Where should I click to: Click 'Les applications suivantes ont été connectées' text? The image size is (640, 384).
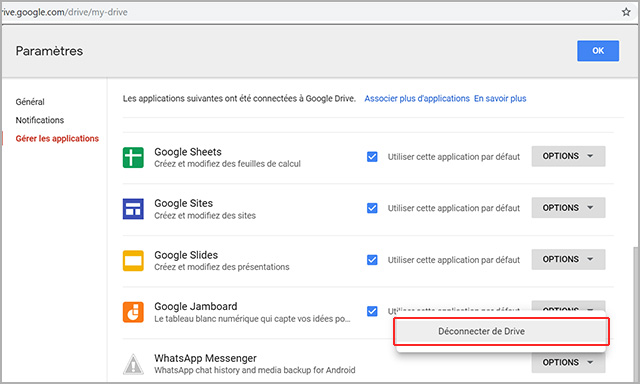239,98
